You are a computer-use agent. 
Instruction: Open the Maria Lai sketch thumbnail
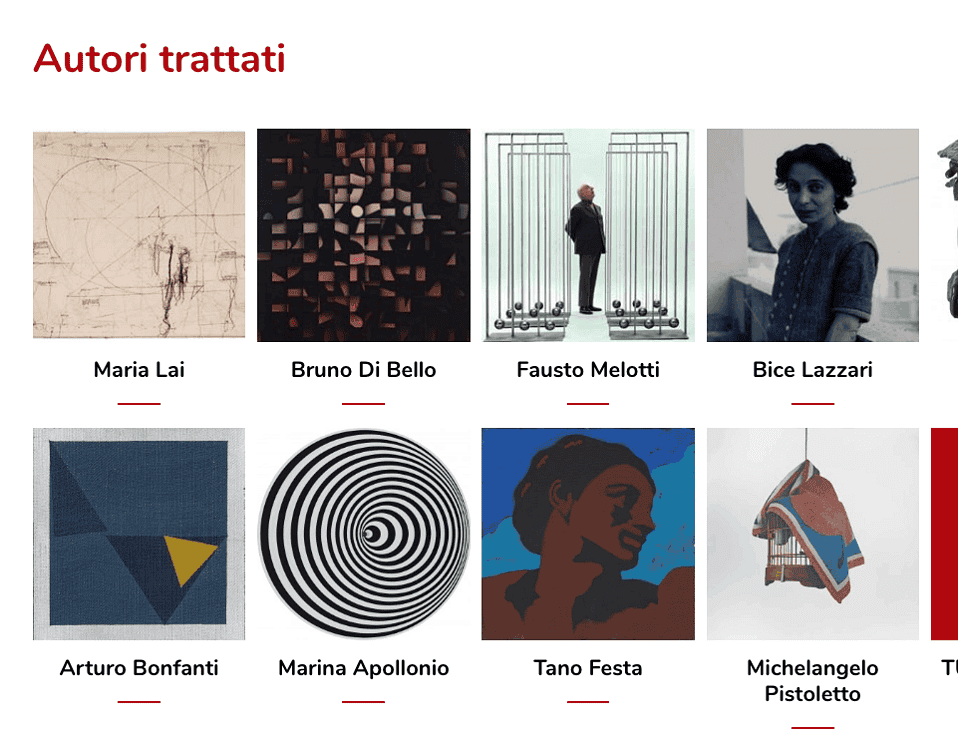(x=139, y=235)
